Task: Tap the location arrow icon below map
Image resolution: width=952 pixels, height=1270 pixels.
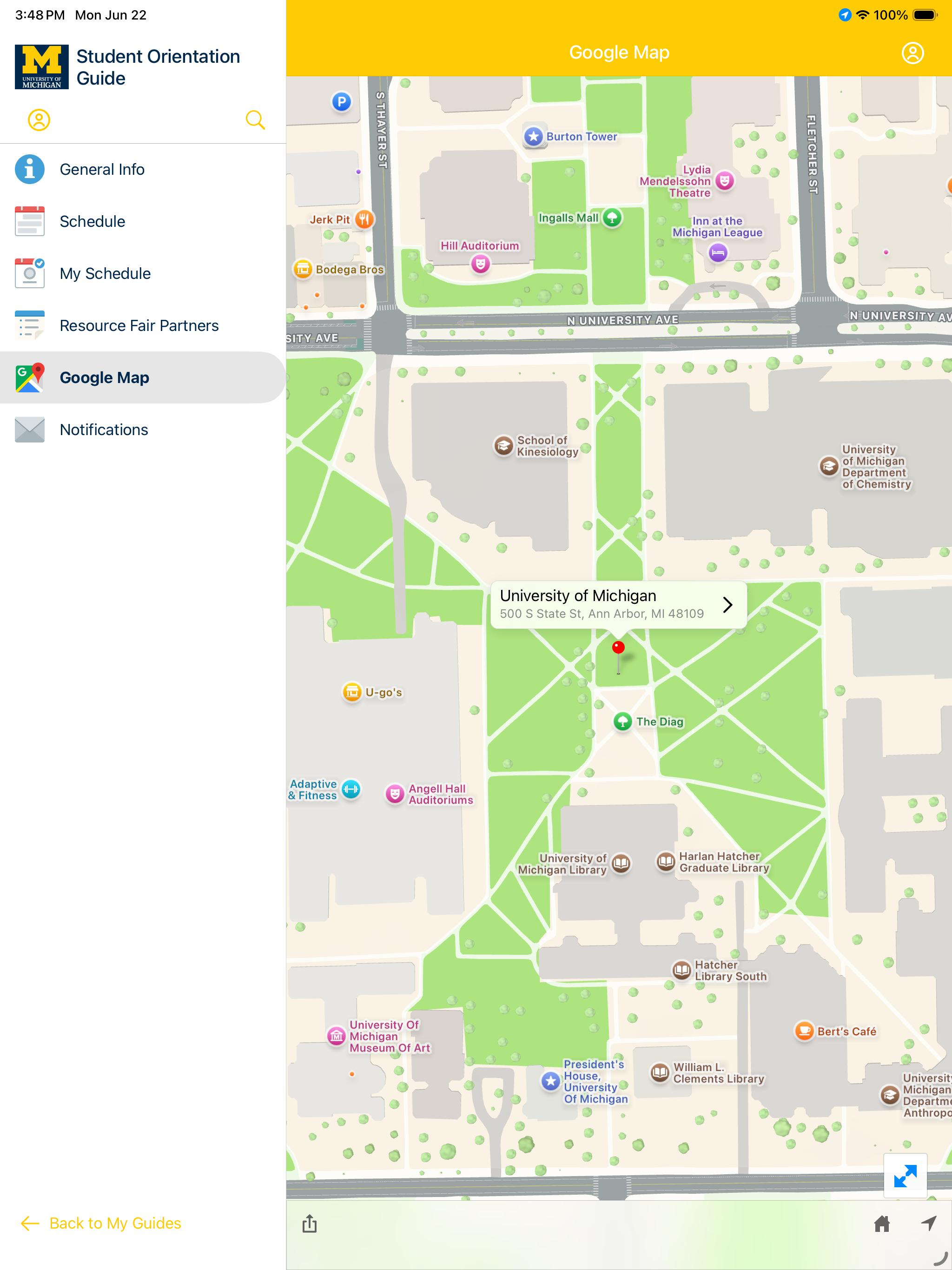Action: 928,1224
